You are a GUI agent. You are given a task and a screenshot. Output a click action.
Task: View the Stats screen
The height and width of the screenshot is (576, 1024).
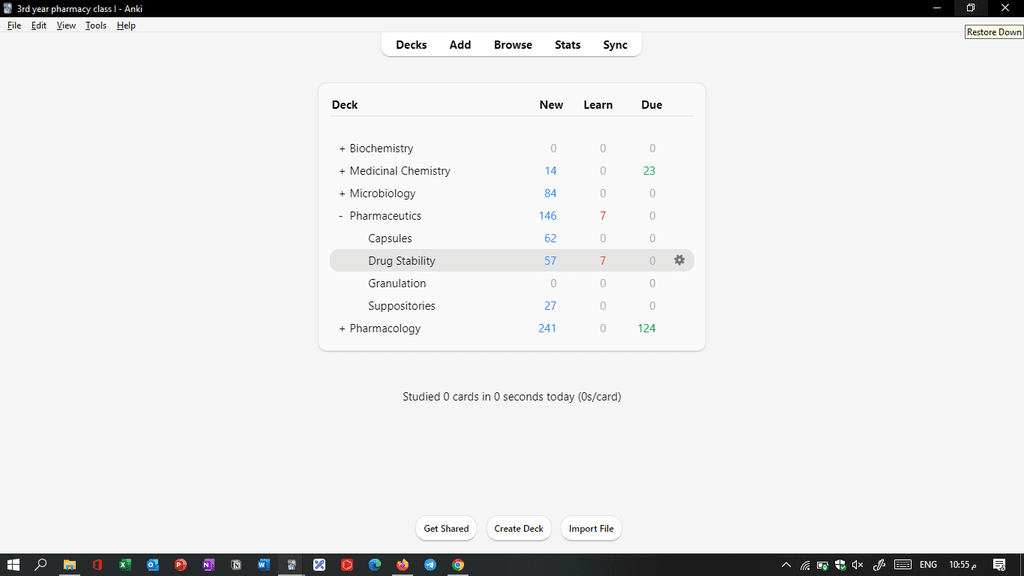[568, 45]
